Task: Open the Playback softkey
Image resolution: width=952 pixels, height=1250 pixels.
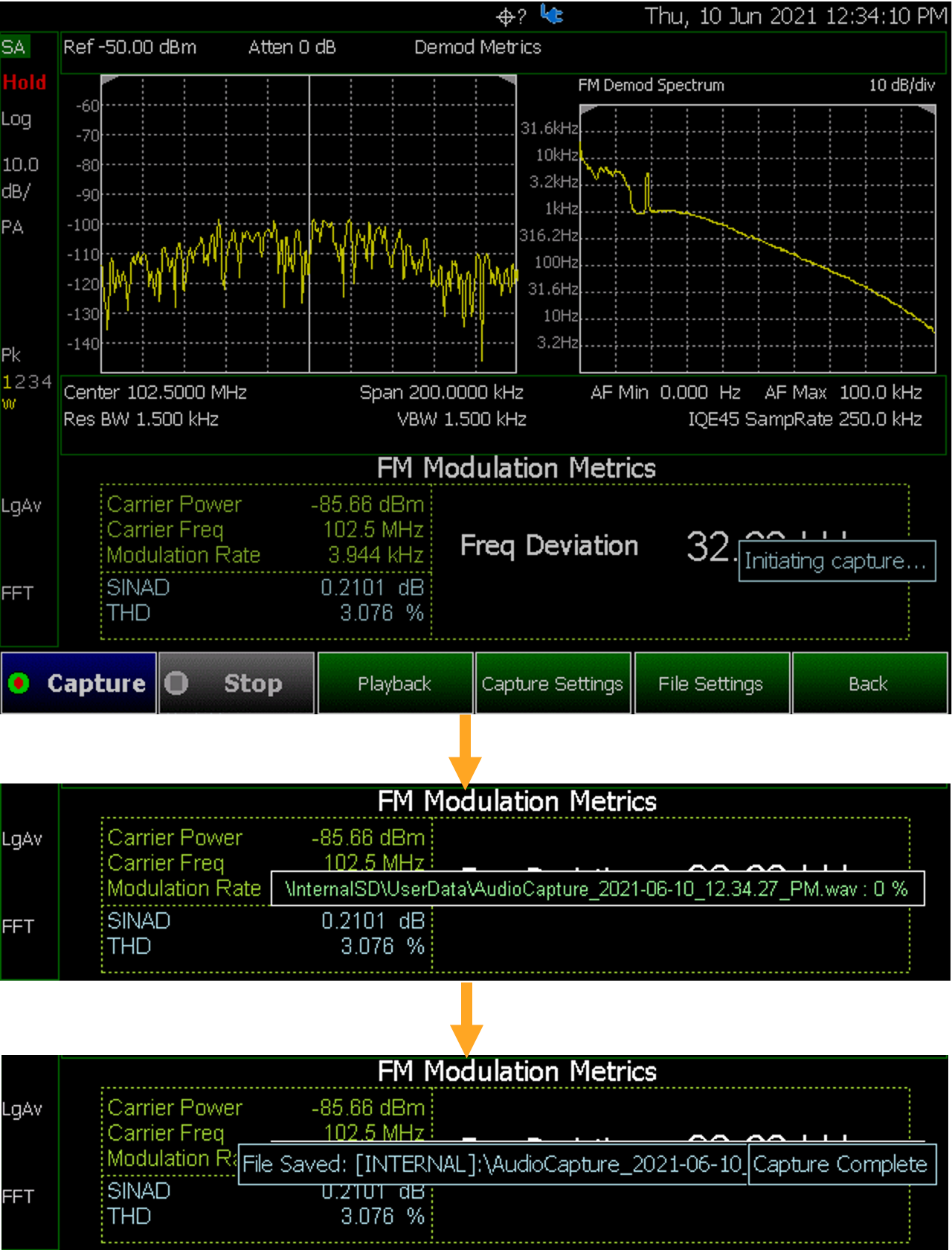Action: click(395, 683)
